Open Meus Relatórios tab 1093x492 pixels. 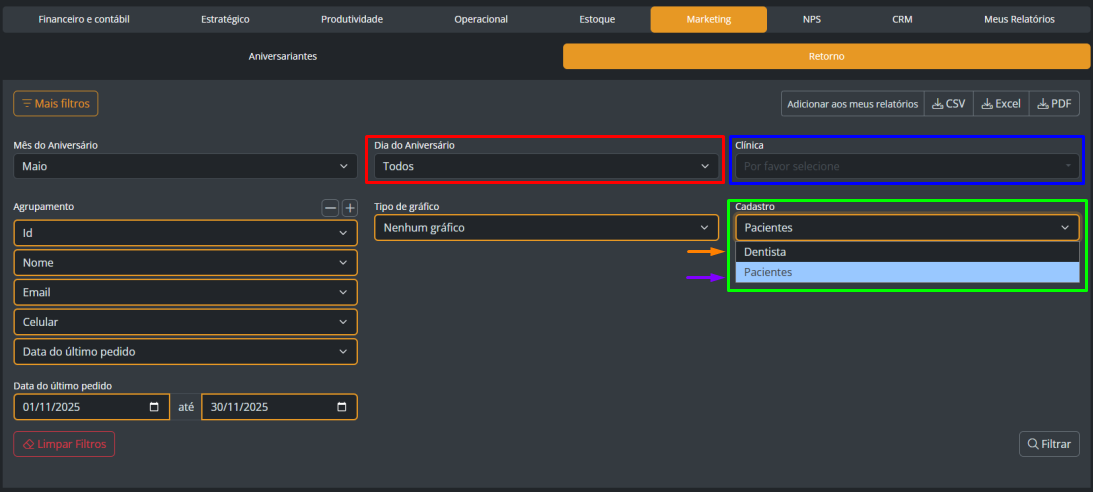(x=1019, y=20)
